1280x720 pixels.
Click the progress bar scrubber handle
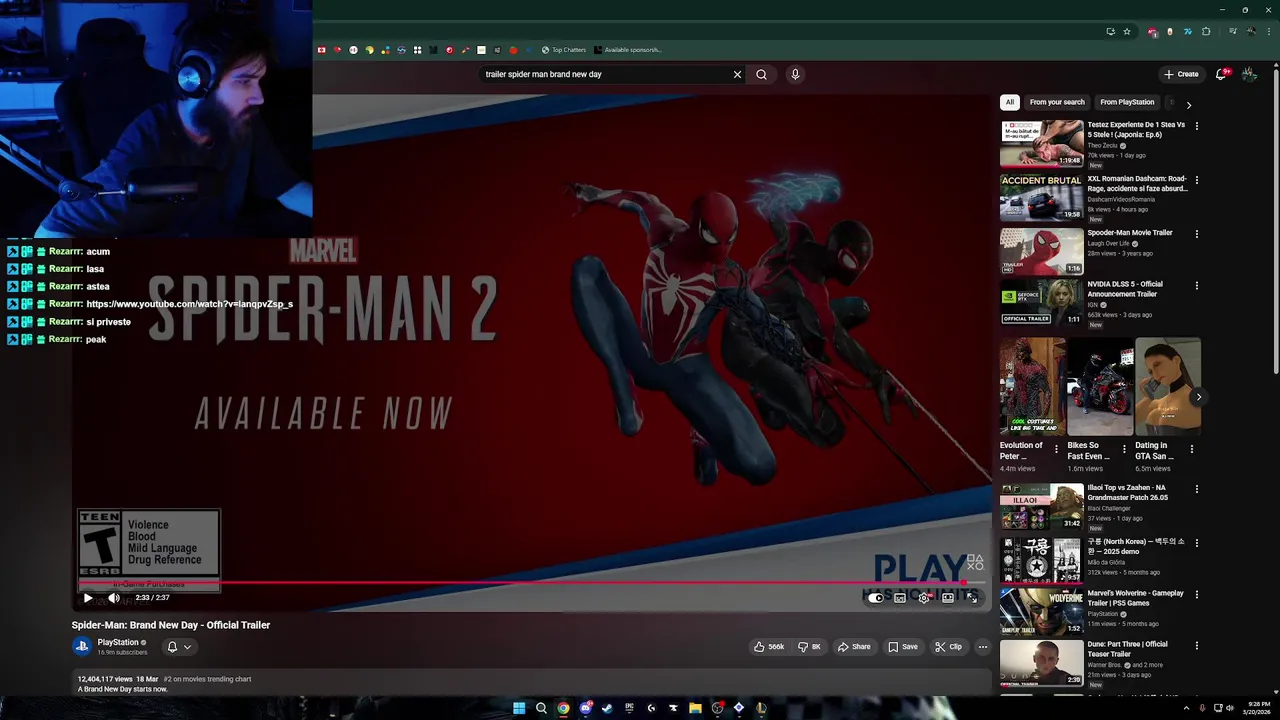(x=964, y=583)
